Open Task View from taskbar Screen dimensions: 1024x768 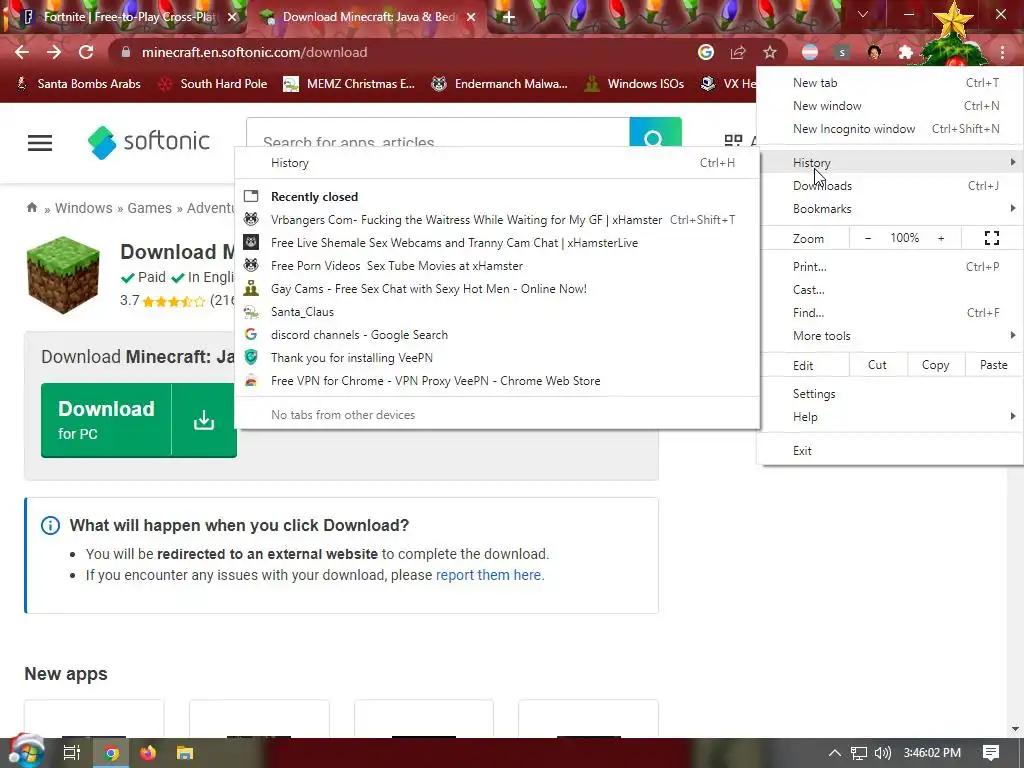[72, 753]
